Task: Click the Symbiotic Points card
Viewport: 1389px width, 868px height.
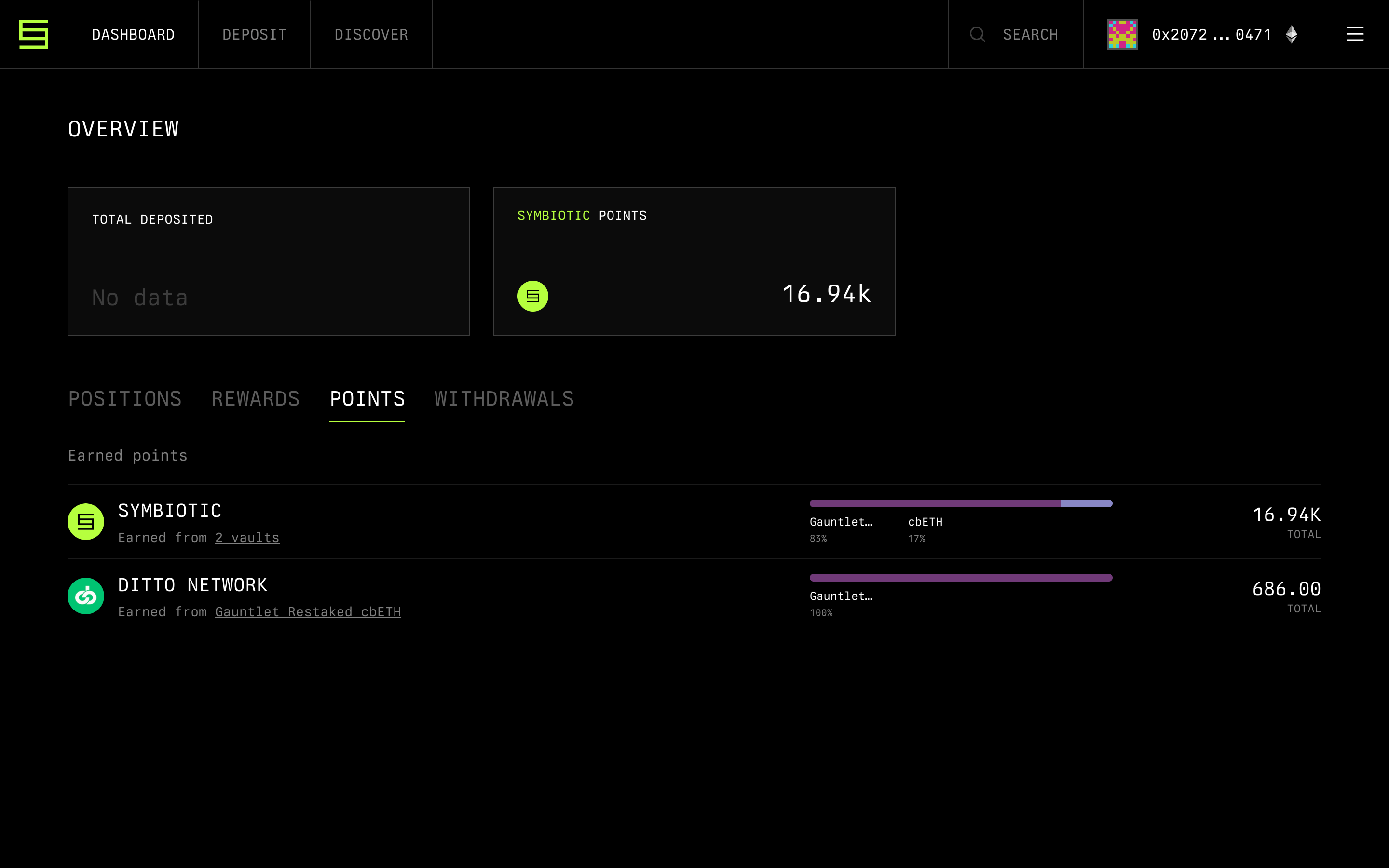Action: pyautogui.click(x=694, y=261)
